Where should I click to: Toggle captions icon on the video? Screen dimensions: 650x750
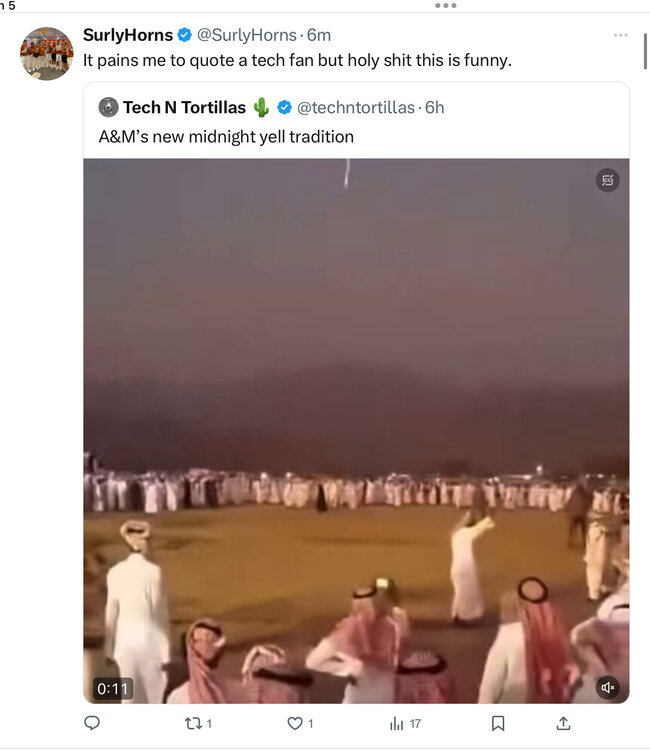[607, 181]
